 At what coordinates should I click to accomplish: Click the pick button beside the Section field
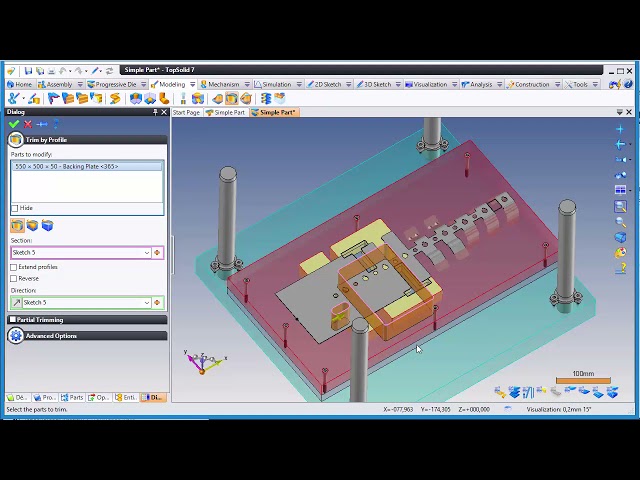coord(157,253)
